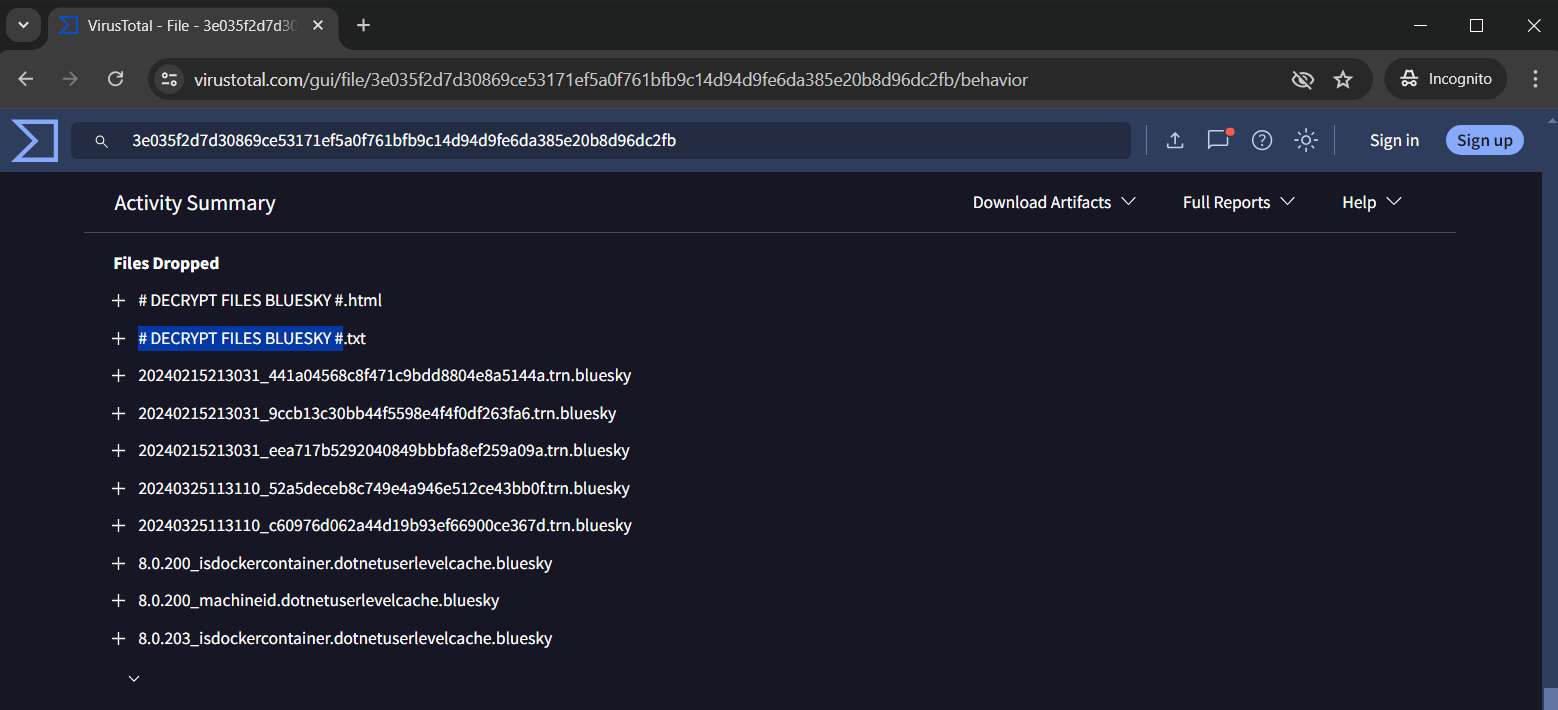The width and height of the screenshot is (1558, 710).
Task: Expand 8.0.200_isdockercontainer.dotnetuserlevelcache.bluesky entry
Action: [118, 564]
